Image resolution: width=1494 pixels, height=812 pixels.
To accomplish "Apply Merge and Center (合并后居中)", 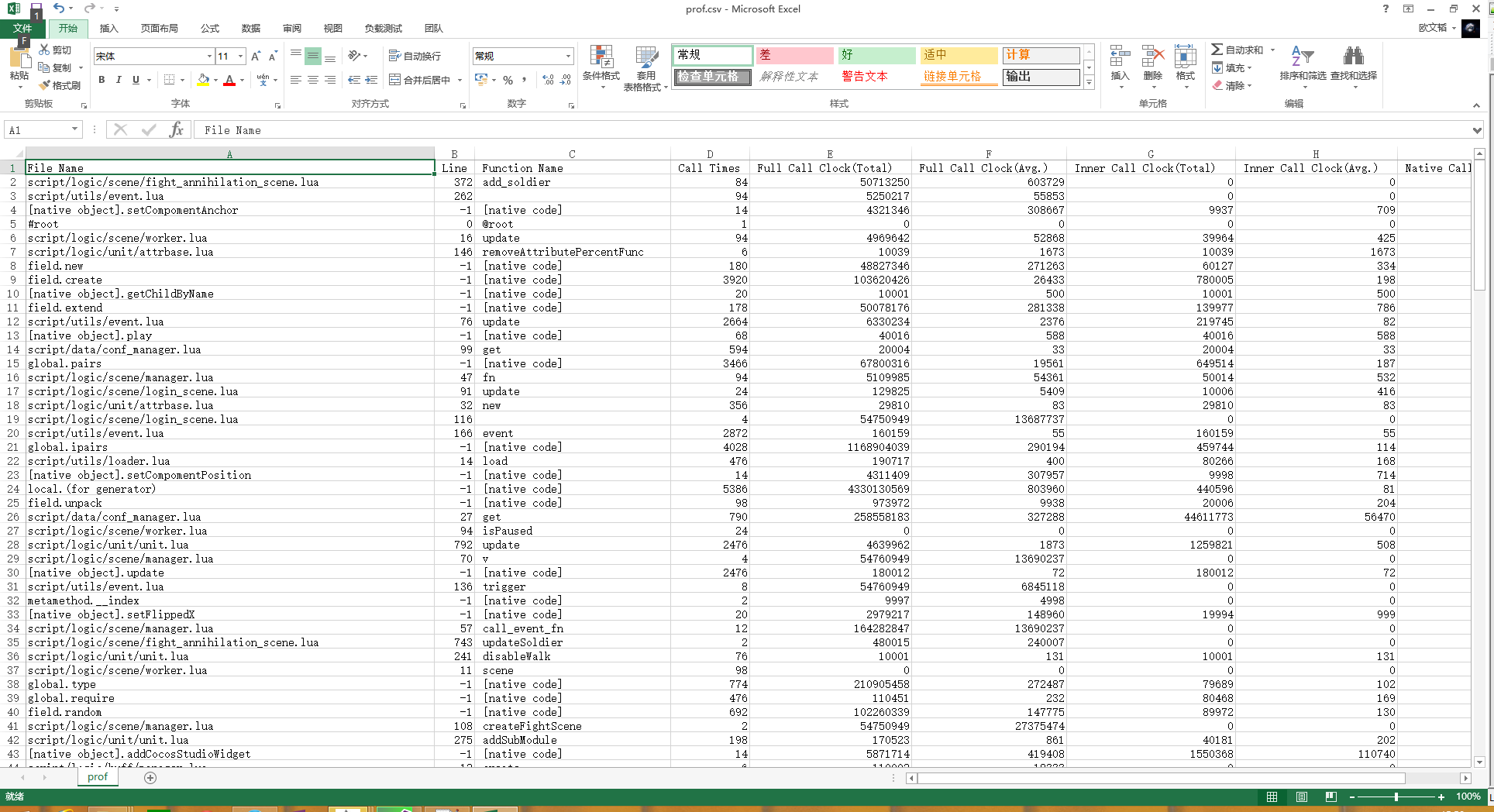I will click(x=418, y=80).
